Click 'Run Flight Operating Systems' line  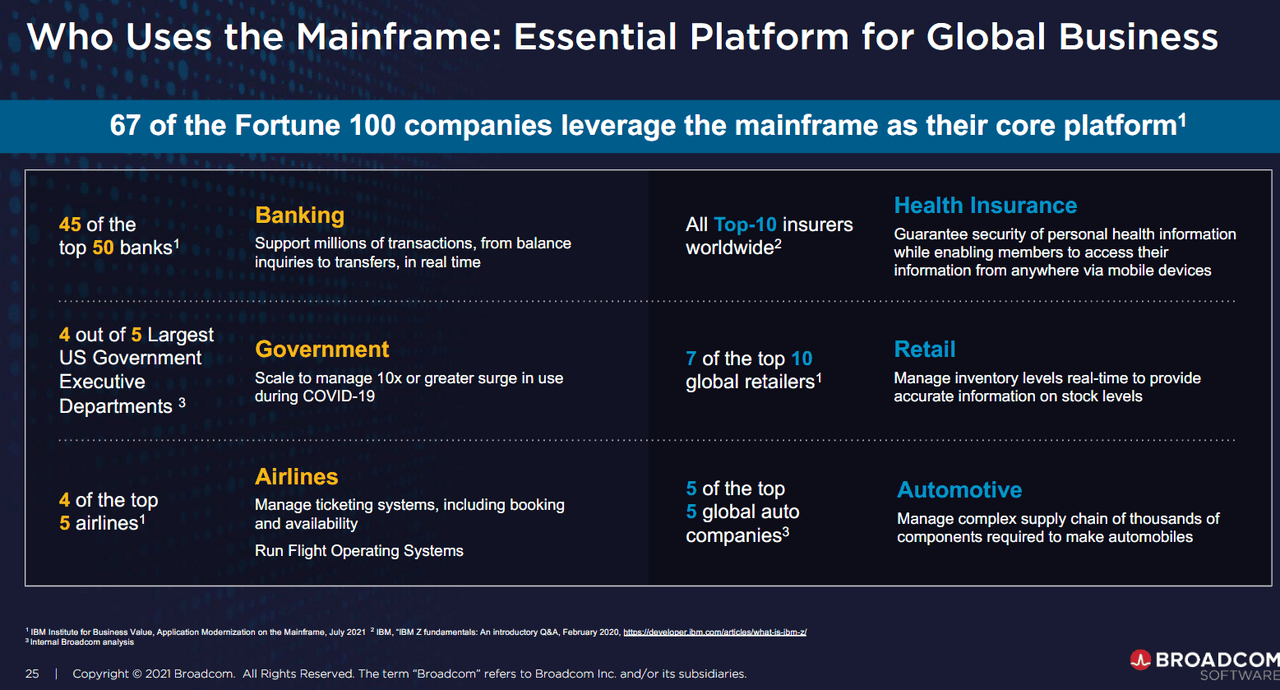click(359, 550)
